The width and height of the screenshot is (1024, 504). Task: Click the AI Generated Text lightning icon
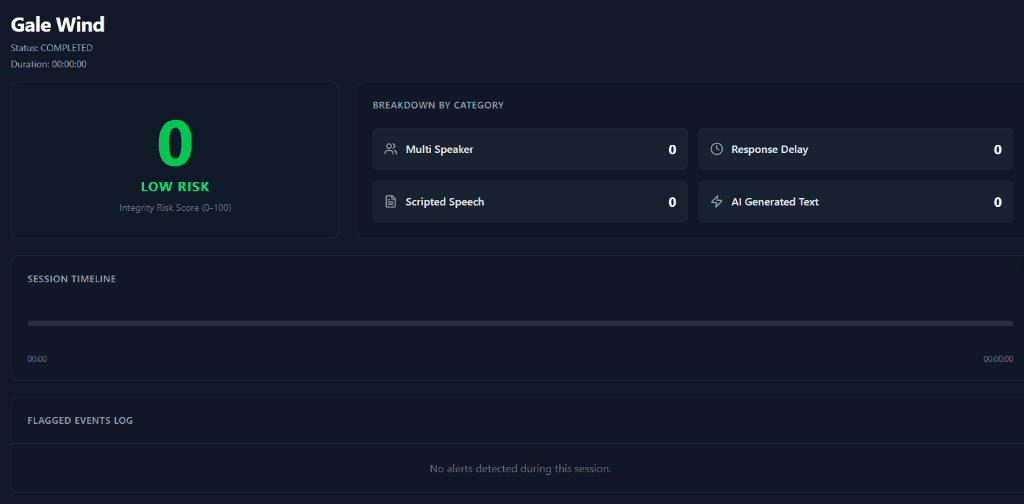[x=716, y=202]
